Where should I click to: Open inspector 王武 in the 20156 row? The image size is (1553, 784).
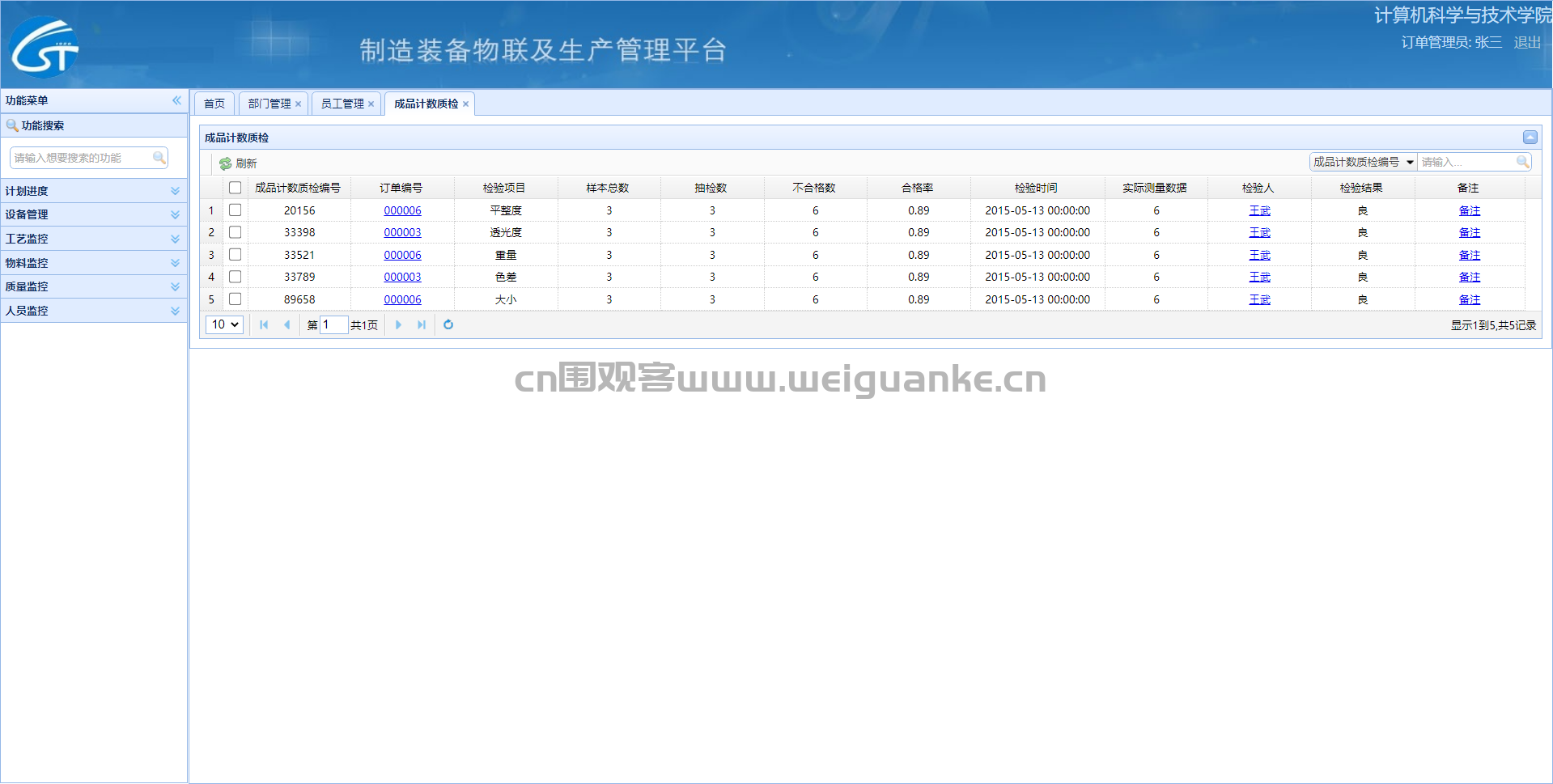(1259, 210)
